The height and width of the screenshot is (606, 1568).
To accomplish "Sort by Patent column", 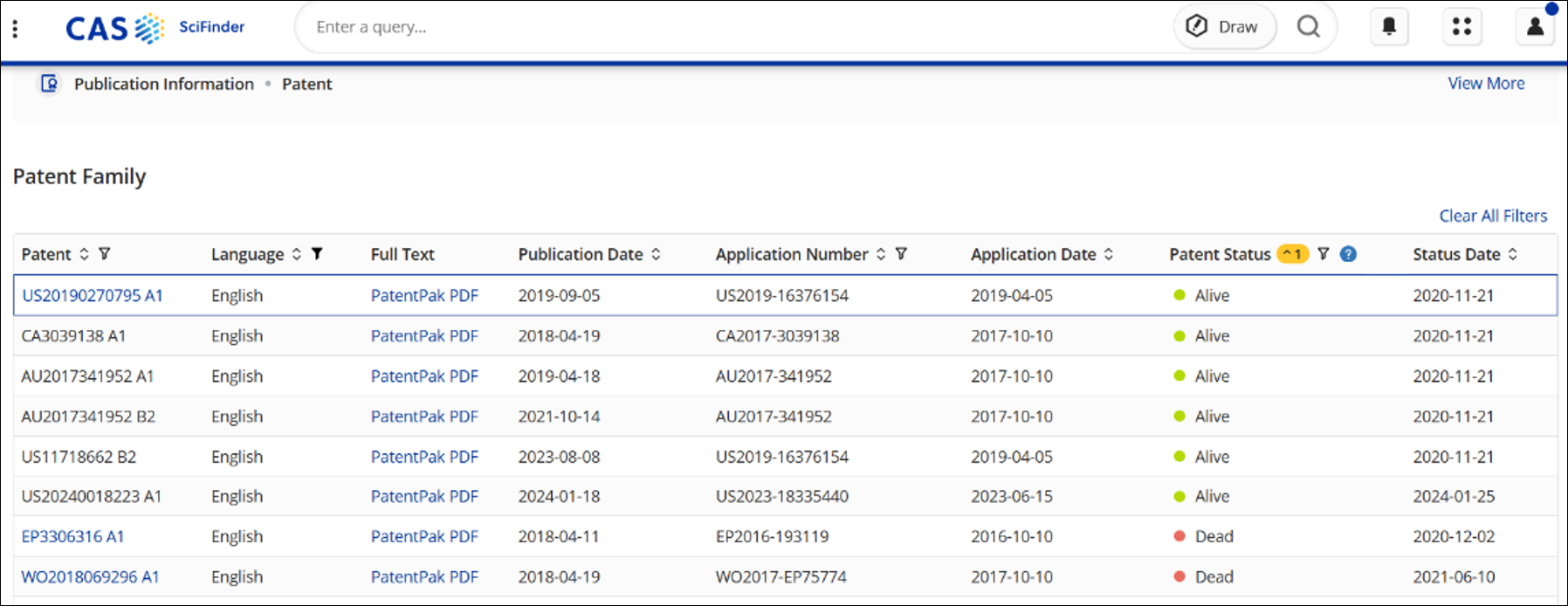I will [x=84, y=254].
